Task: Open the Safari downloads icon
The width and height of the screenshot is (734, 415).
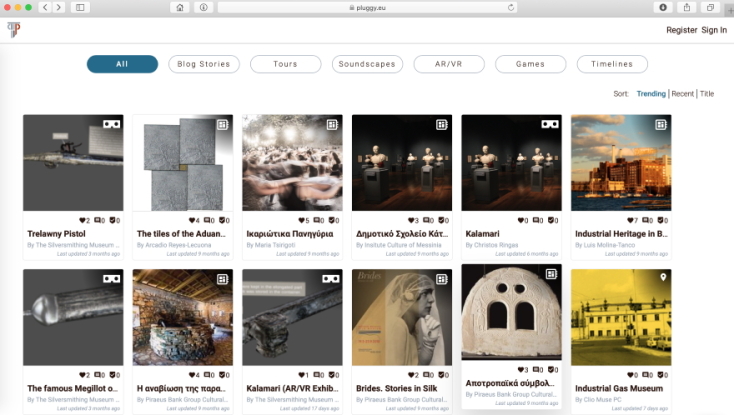Action: (662, 7)
